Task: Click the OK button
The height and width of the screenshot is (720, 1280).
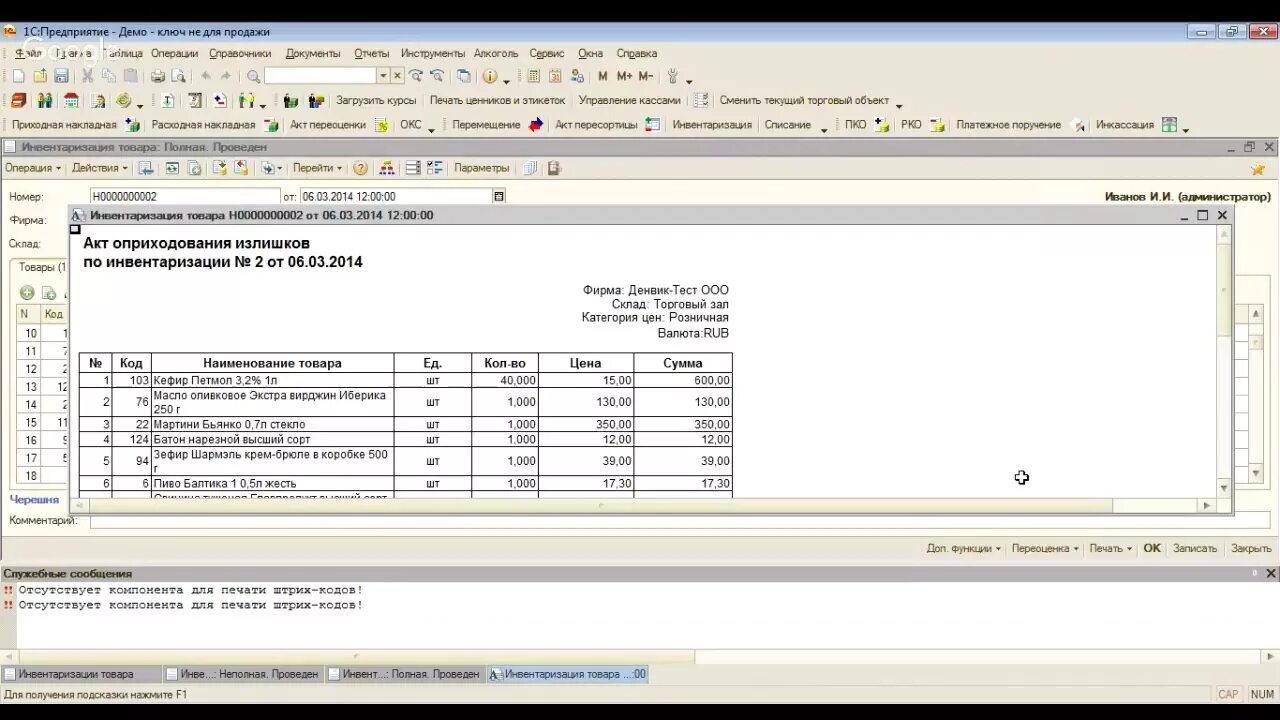Action: click(1152, 548)
